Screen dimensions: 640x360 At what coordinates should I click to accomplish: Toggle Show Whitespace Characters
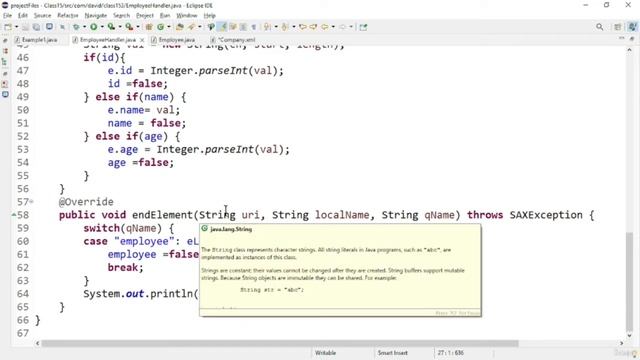(x=253, y=27)
